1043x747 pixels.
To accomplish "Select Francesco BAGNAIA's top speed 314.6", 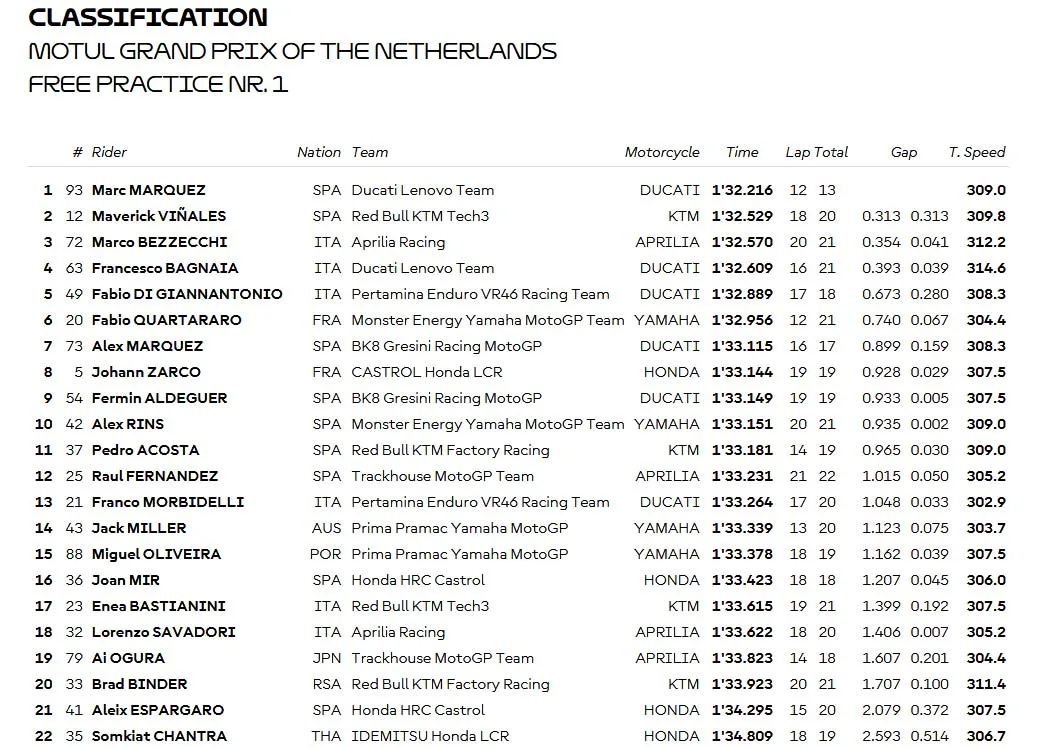I will pos(986,268).
